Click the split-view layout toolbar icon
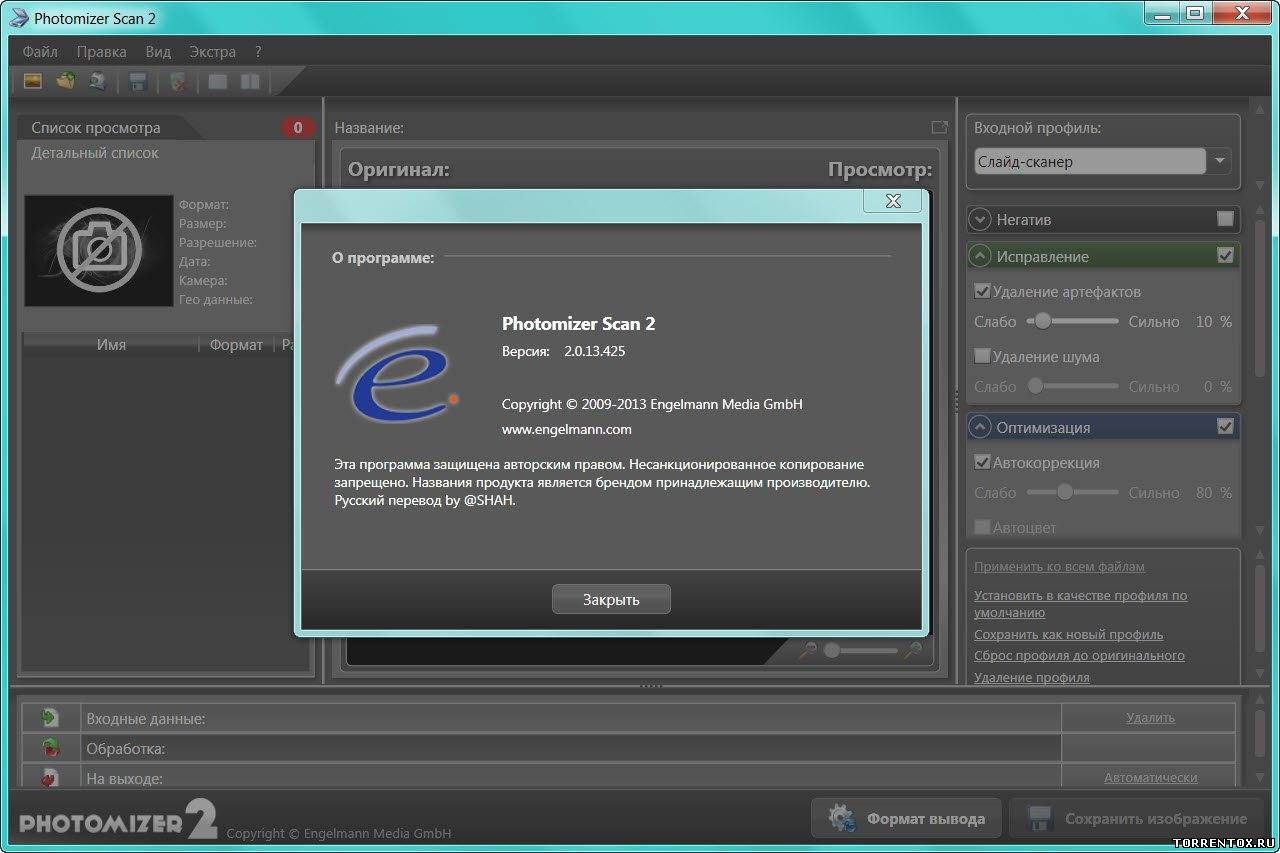The width and height of the screenshot is (1280, 853). pyautogui.click(x=250, y=82)
